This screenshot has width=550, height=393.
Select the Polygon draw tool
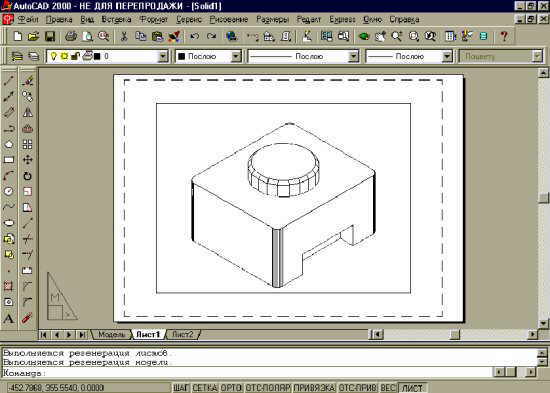pos(9,144)
